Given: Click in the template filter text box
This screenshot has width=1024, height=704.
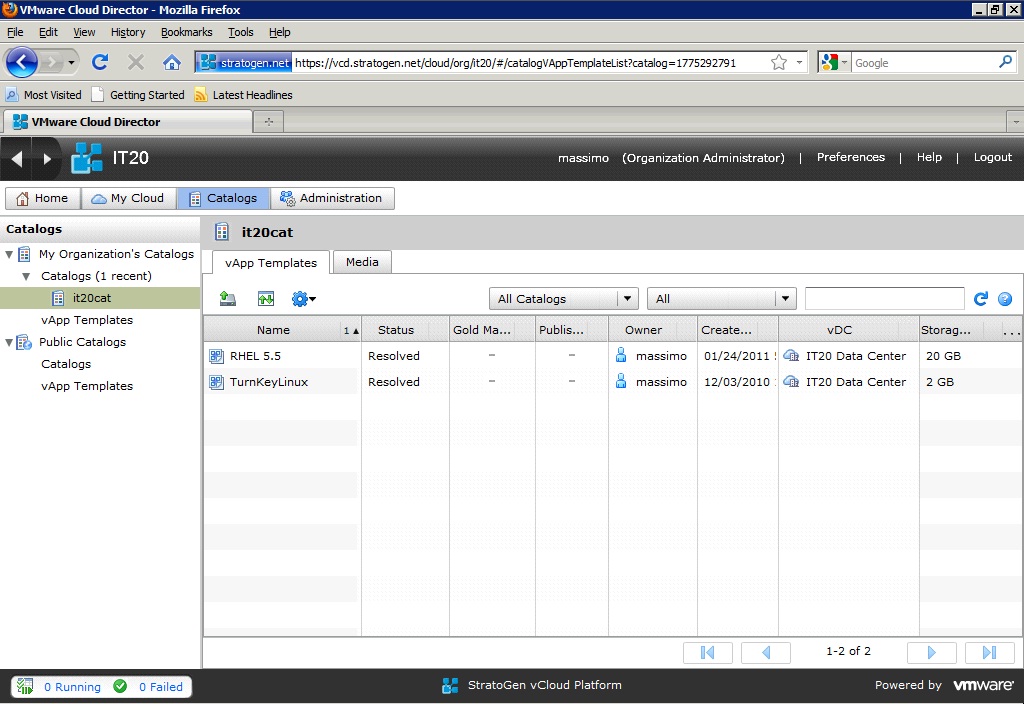Looking at the screenshot, I should tap(885, 298).
